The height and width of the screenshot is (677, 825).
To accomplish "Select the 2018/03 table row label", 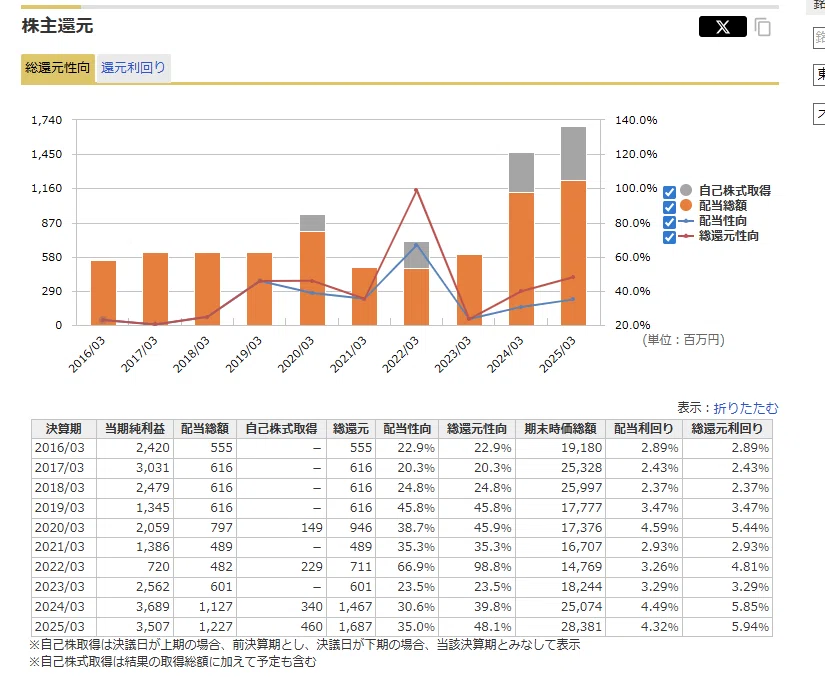I will [59, 488].
